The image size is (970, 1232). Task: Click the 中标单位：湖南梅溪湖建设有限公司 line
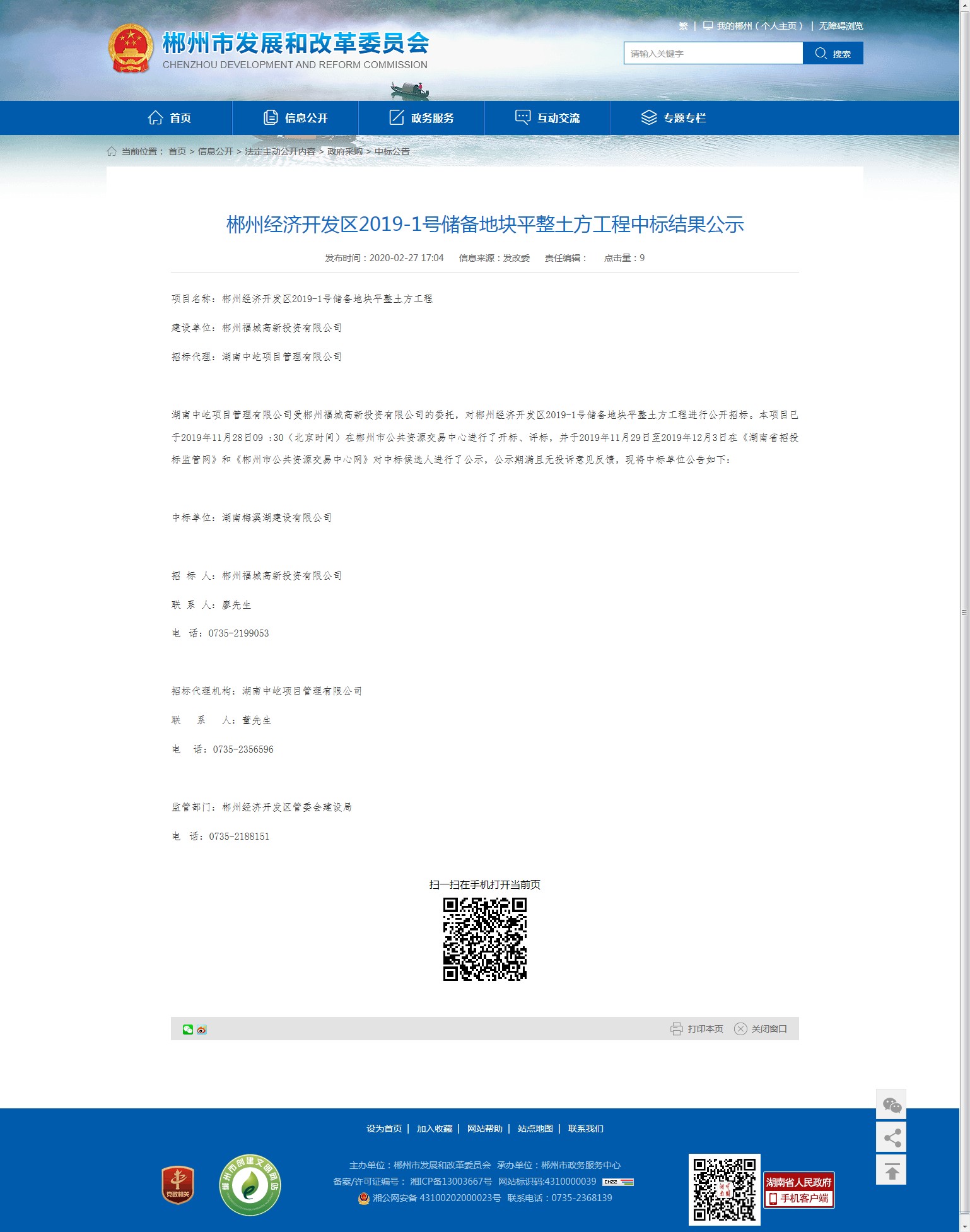pyautogui.click(x=252, y=517)
